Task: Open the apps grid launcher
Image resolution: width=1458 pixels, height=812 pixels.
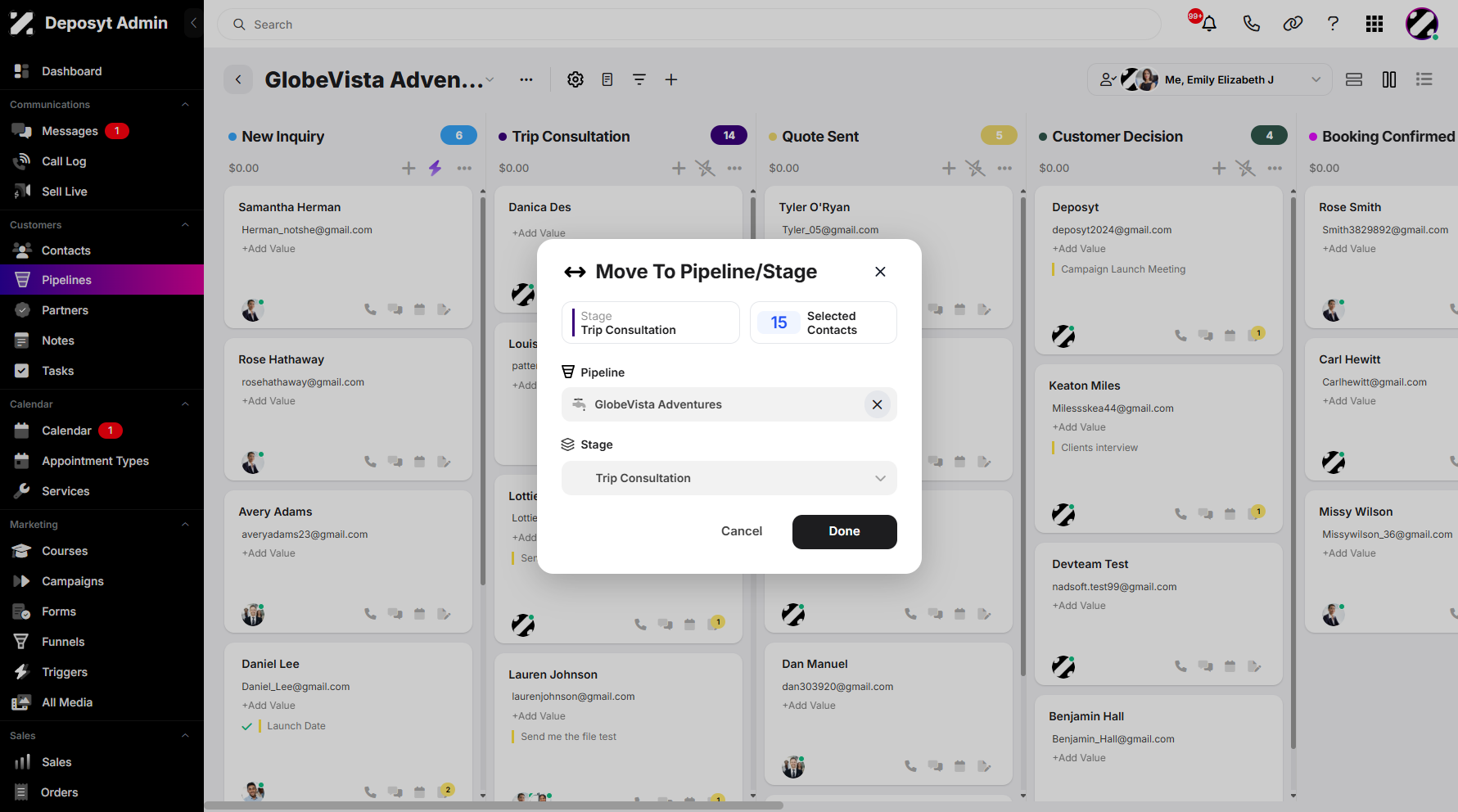Action: point(1374,24)
